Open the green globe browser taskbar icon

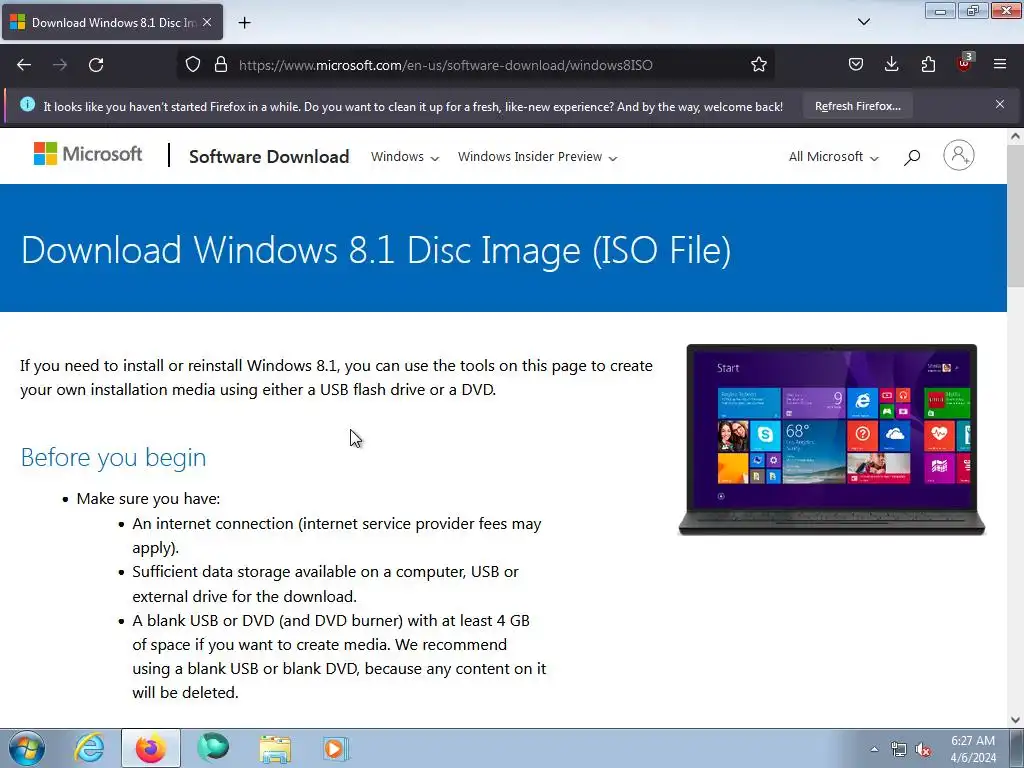coord(213,748)
